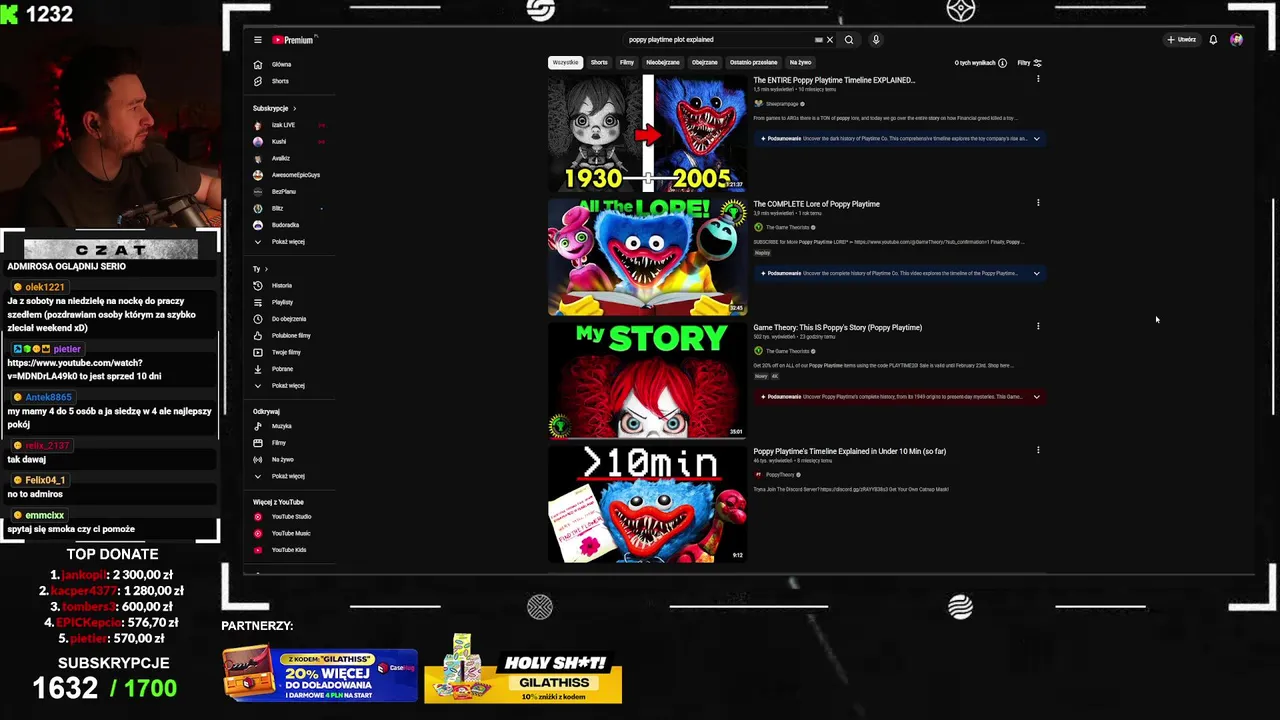The image size is (1280, 720).
Task: Click the magnifier search button
Action: point(849,40)
